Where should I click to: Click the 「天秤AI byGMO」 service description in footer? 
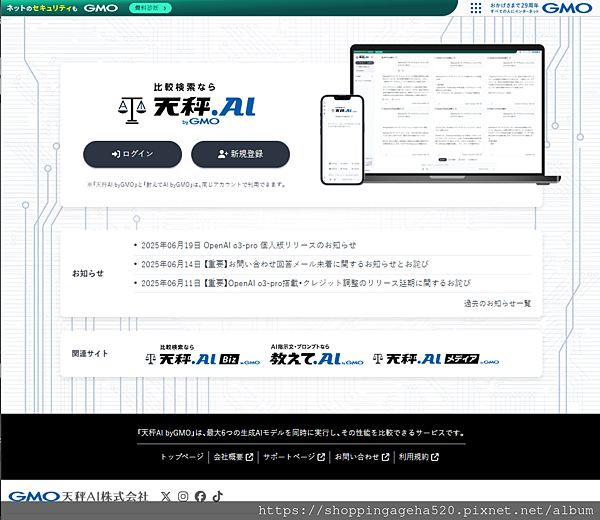301,433
